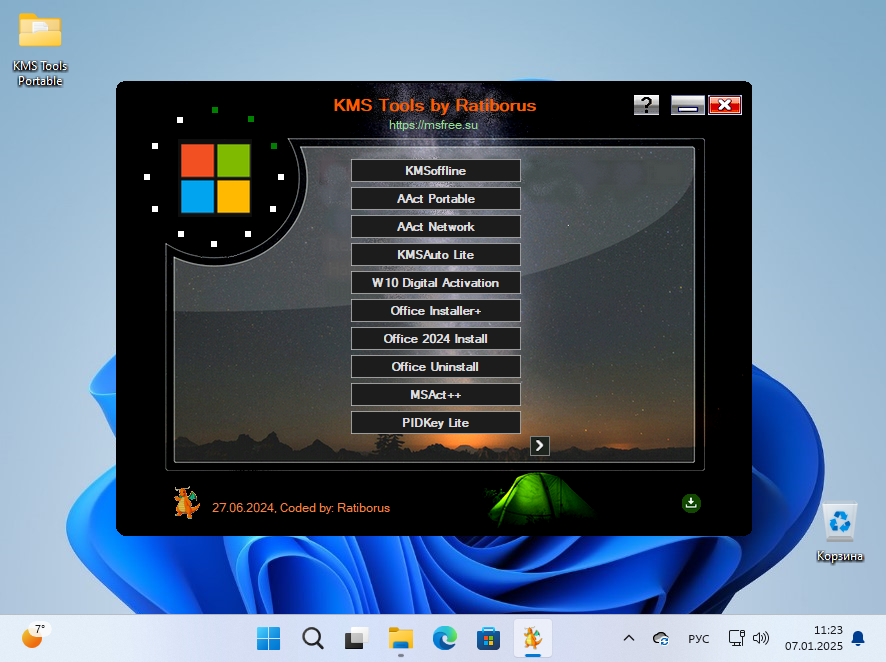
Task: Open PIDKey Lite
Action: pos(435,422)
